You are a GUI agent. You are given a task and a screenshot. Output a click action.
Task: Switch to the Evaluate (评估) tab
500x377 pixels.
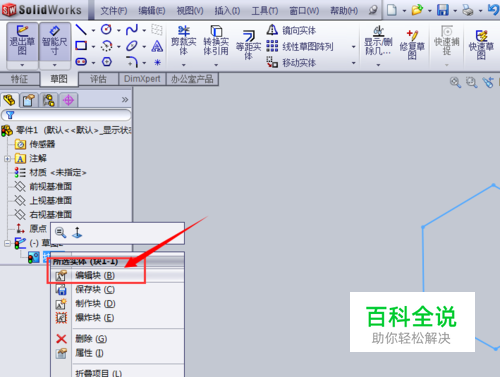(x=98, y=79)
